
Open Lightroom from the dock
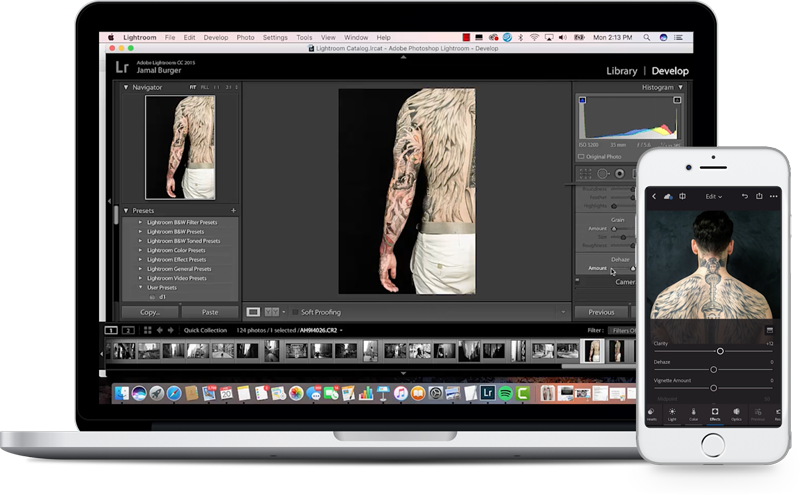[488, 392]
